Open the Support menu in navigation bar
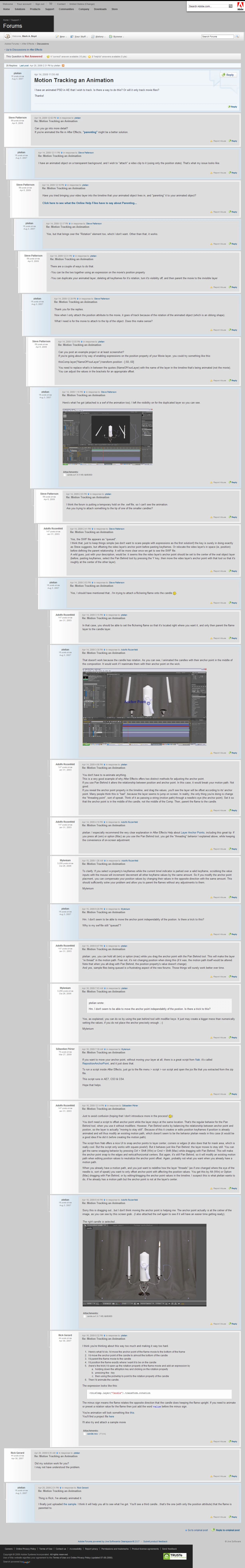This screenshot has height=1568, width=245. pyautogui.click(x=50, y=9)
